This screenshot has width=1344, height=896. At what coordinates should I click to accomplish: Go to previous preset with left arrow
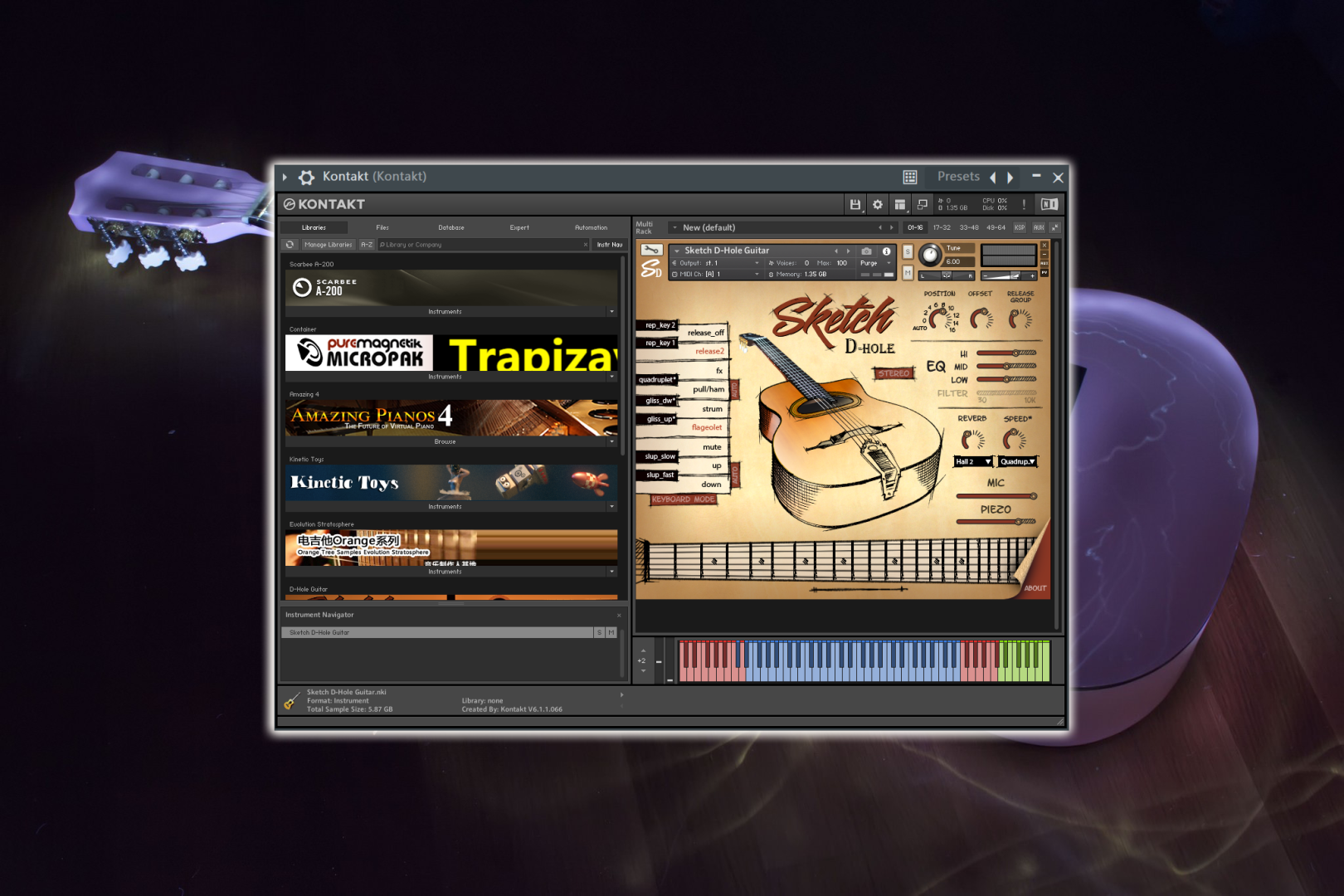992,177
